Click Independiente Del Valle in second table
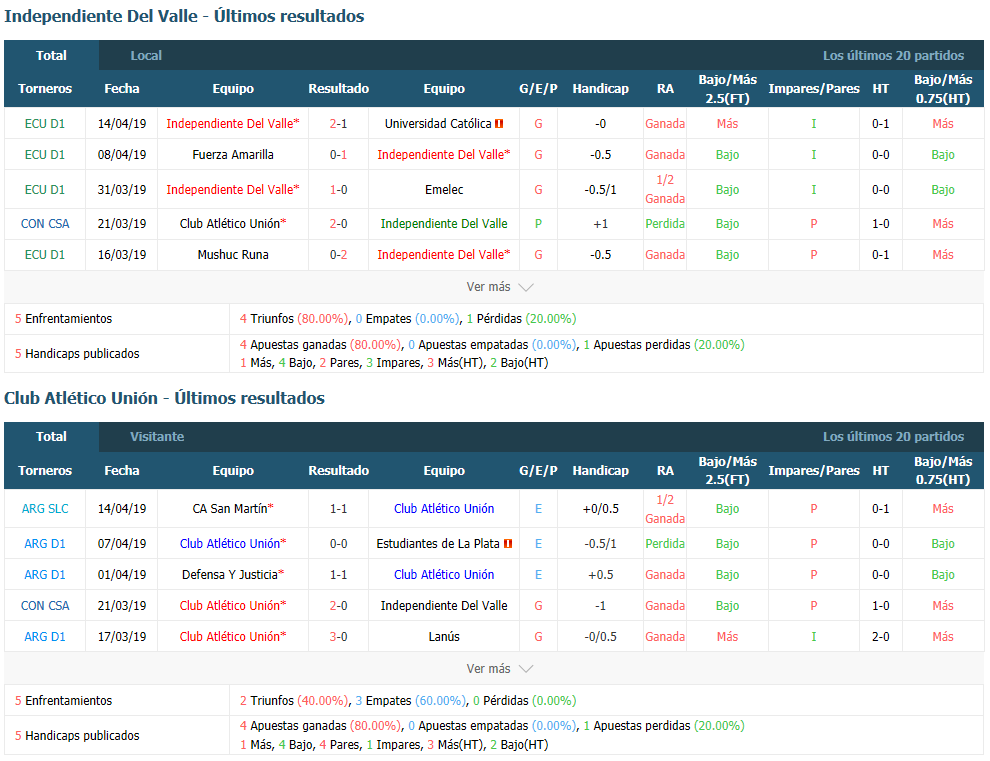The image size is (990, 761). 444,606
